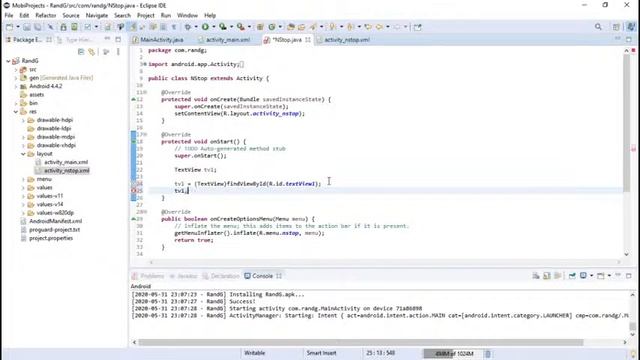
Task: Fold the import block on line 3
Action: pyautogui.click(x=144, y=64)
